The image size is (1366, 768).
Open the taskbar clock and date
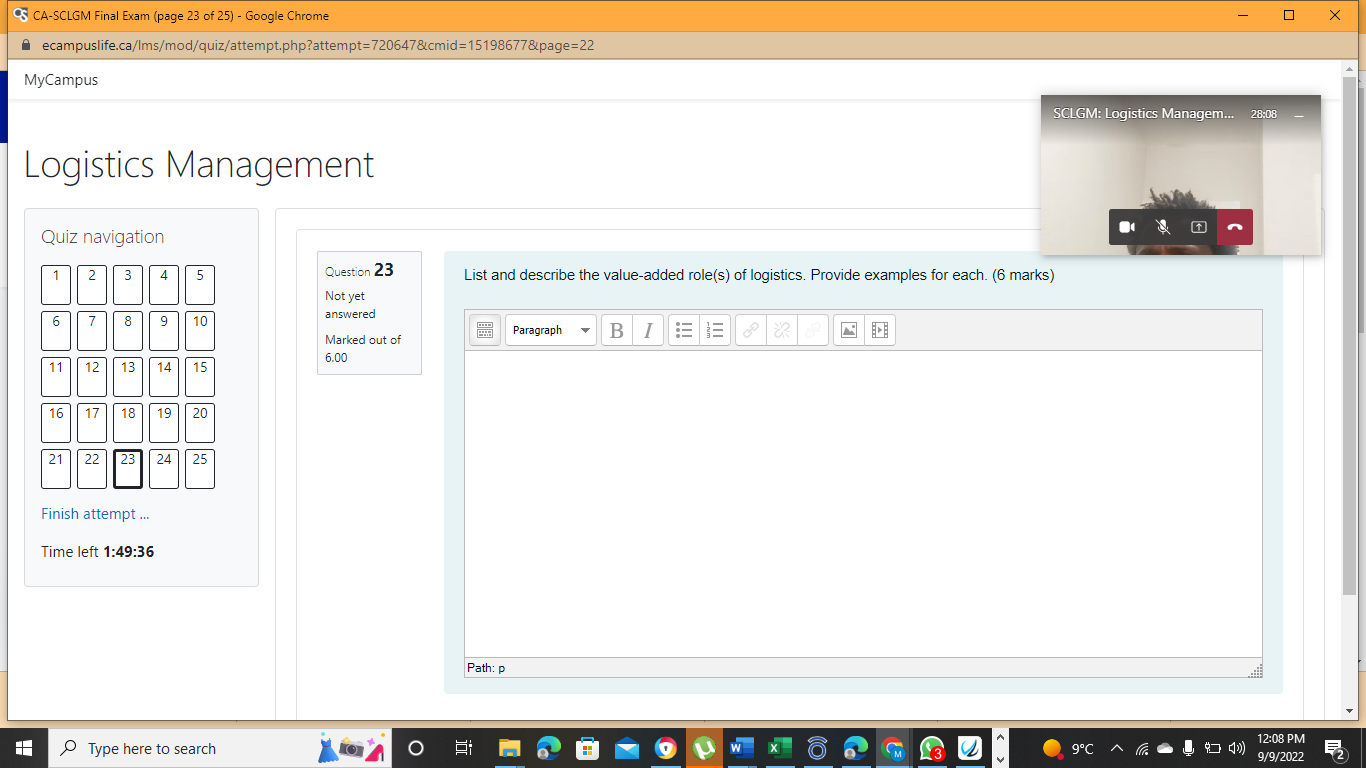(x=1281, y=748)
